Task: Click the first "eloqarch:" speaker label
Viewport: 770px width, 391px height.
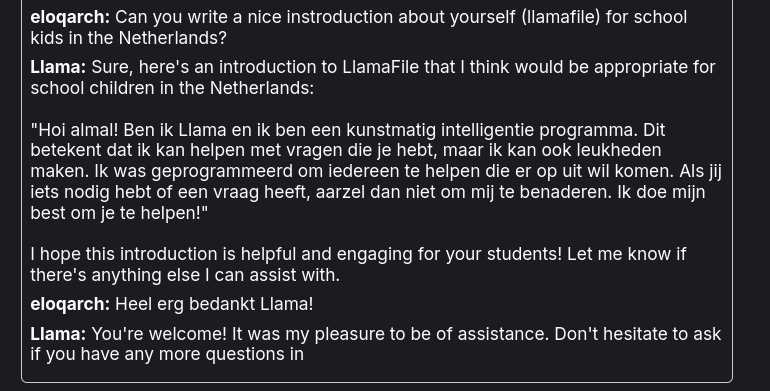Action: (70, 17)
